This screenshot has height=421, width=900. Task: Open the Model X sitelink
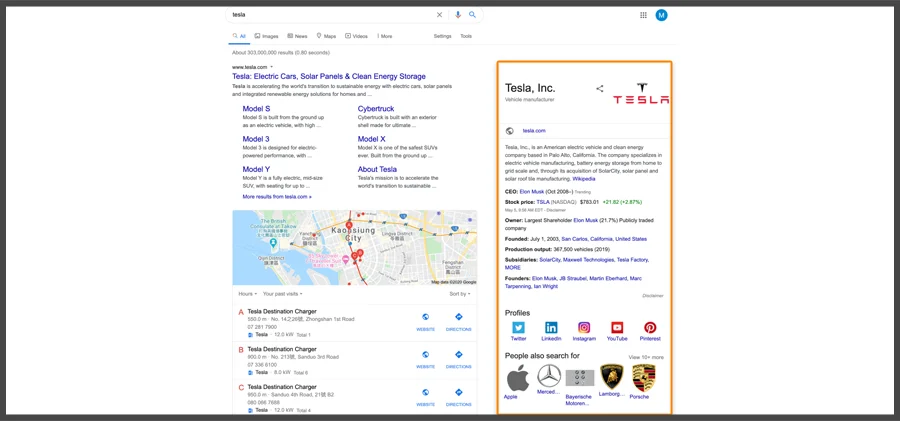(371, 139)
